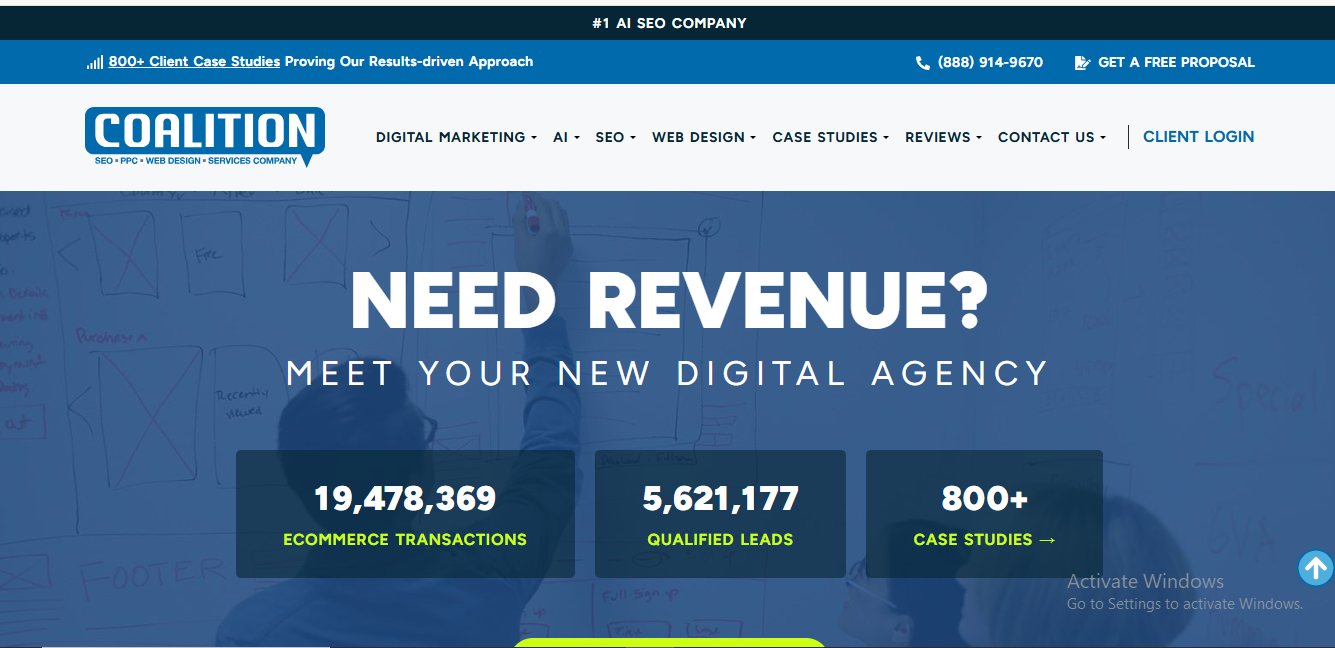Open the Reviews nav menu

(943, 137)
